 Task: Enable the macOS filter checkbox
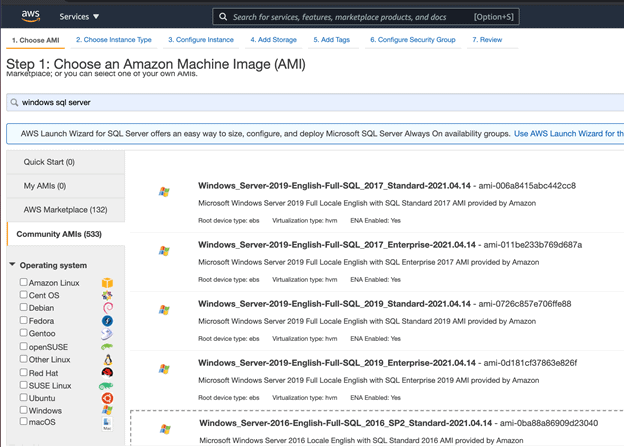click(23, 421)
